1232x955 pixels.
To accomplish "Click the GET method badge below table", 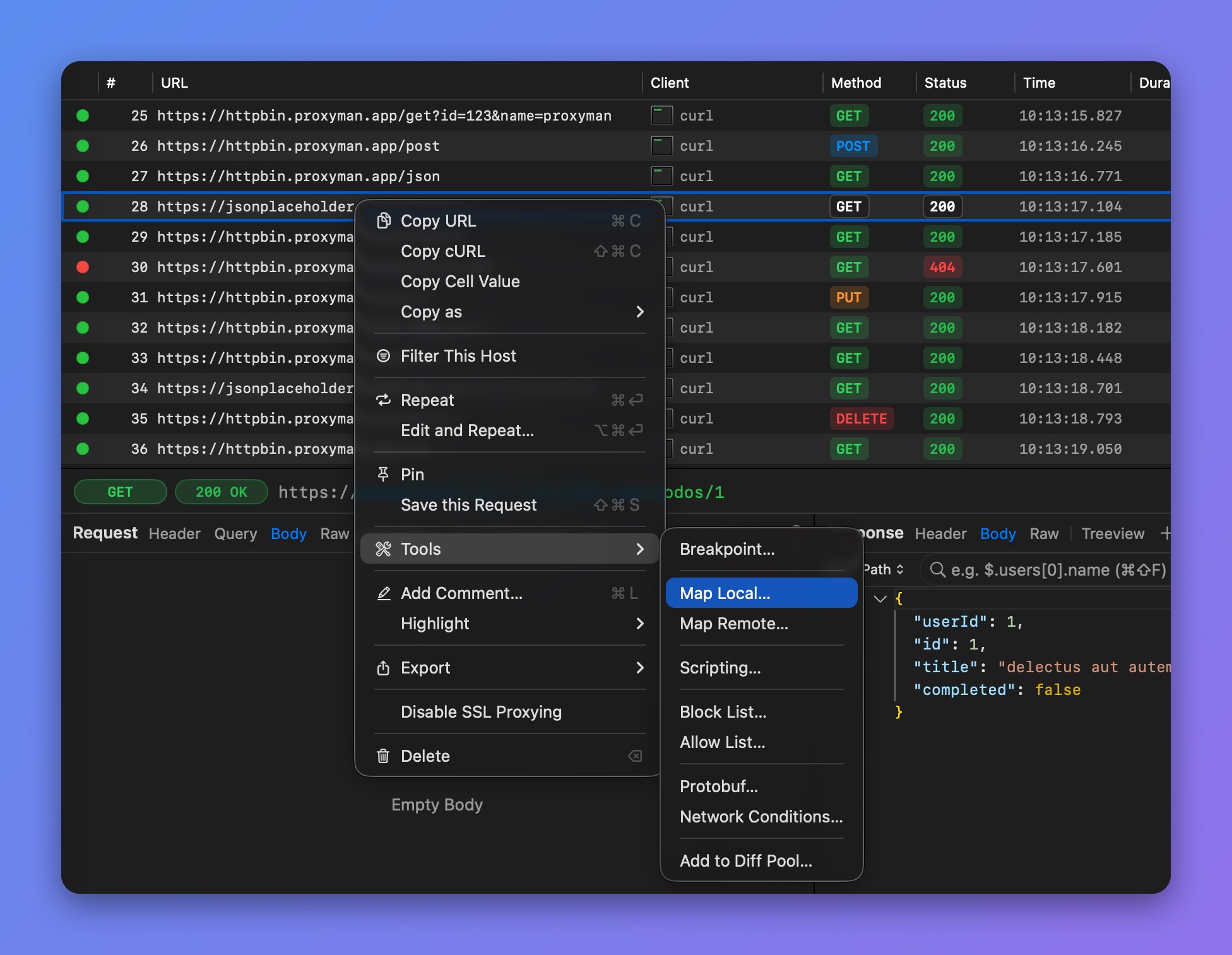I will coord(120,492).
